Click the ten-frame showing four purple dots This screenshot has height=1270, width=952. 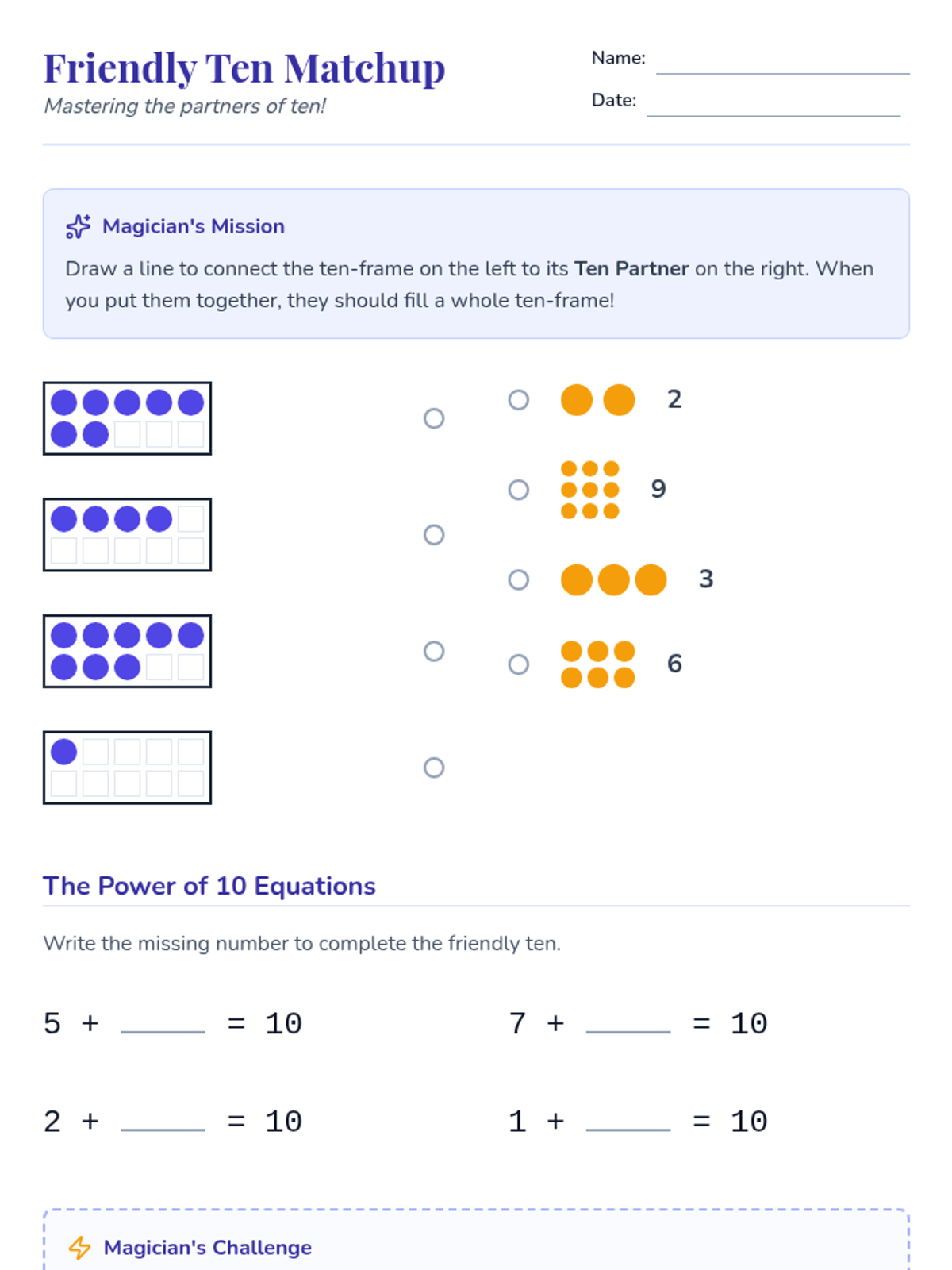(127, 534)
